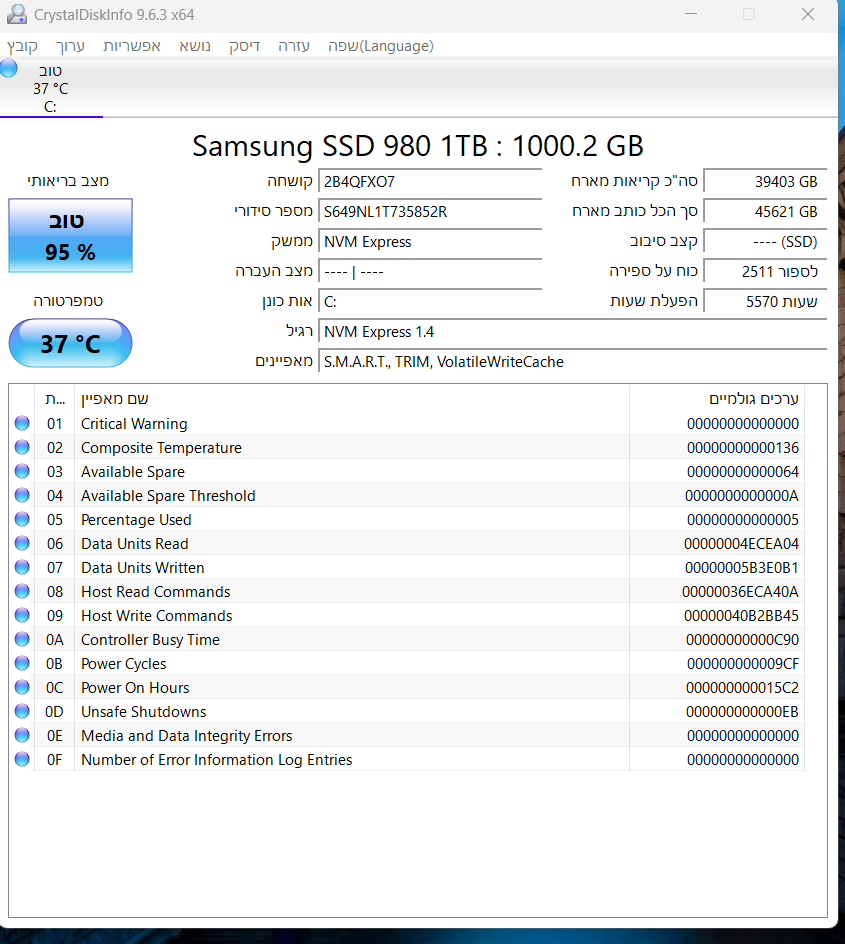Click raw value 000000000015C2
The image size is (845, 944).
click(x=742, y=688)
